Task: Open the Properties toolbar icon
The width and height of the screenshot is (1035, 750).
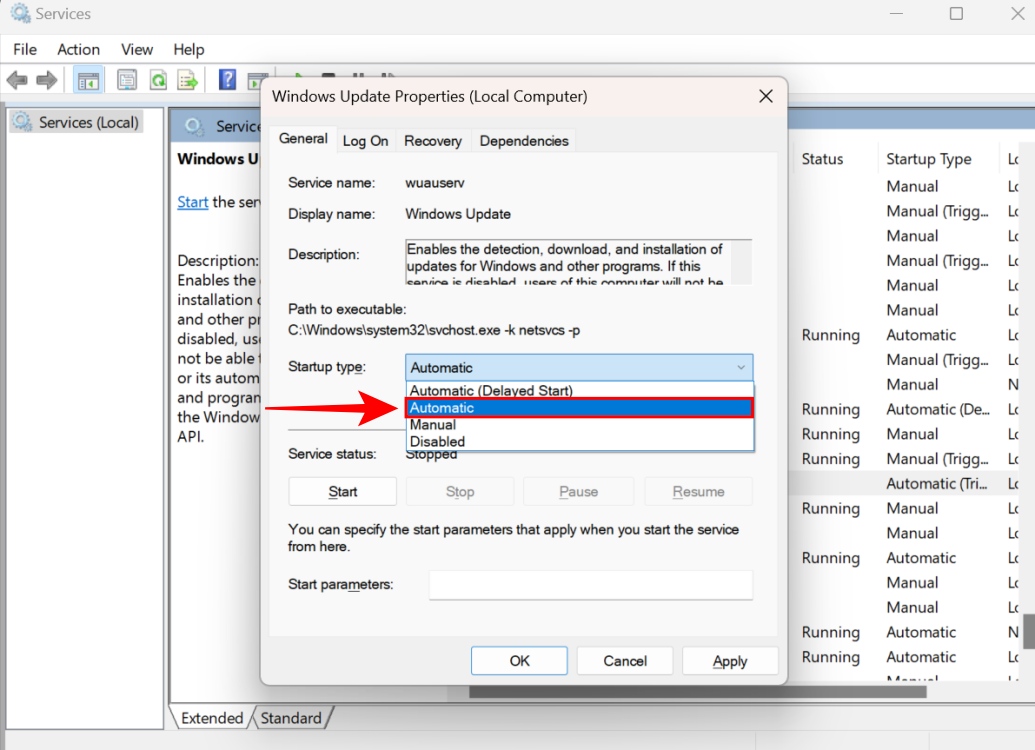Action: click(126, 79)
